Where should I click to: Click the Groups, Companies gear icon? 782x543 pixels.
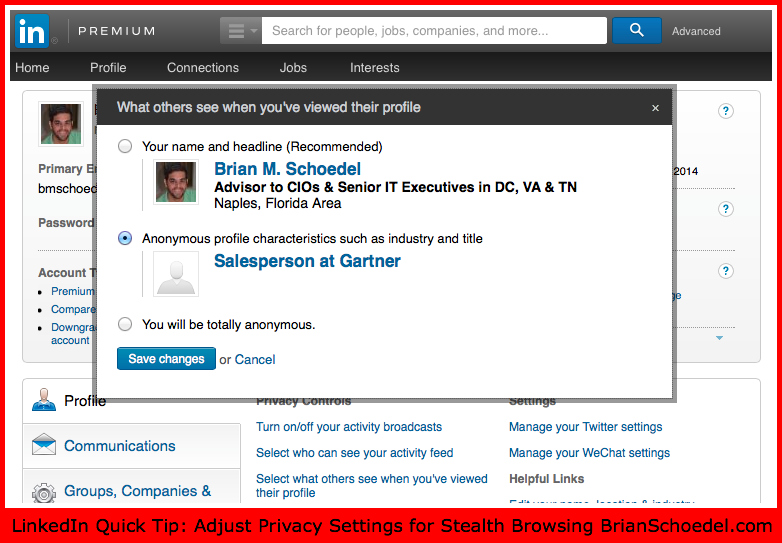pos(44,493)
